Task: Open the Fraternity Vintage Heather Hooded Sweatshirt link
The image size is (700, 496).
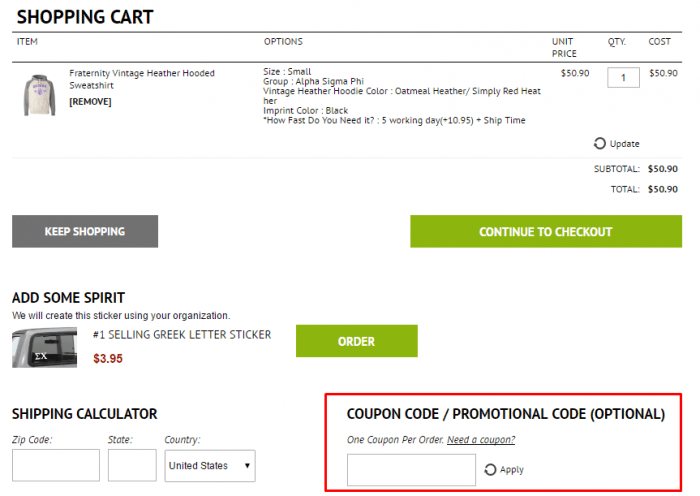Action: coord(141,79)
